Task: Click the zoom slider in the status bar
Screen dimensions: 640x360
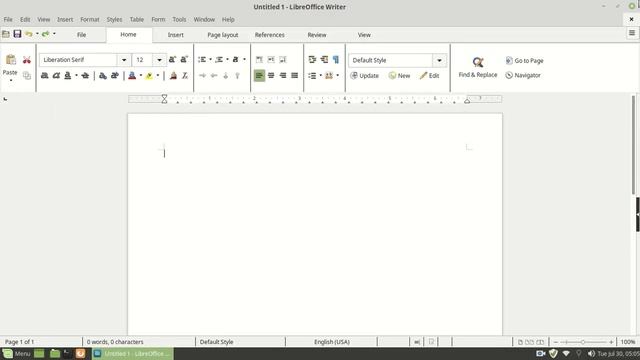Action: click(583, 342)
